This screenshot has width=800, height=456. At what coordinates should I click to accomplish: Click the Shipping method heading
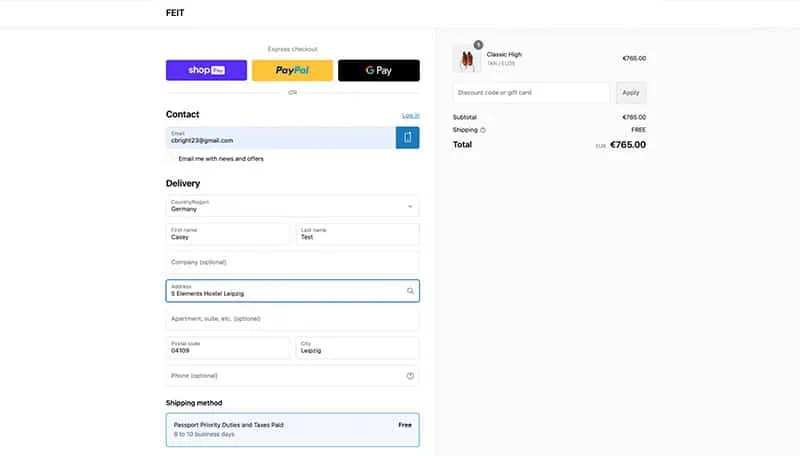click(x=194, y=403)
